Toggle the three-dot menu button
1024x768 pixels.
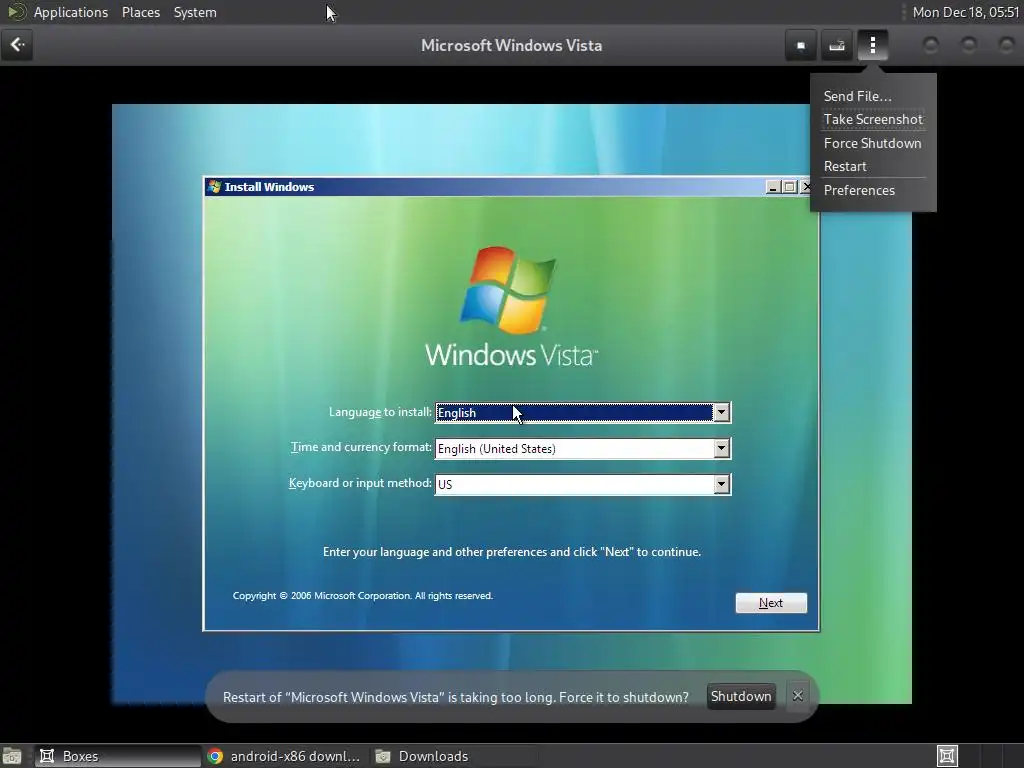click(x=872, y=46)
